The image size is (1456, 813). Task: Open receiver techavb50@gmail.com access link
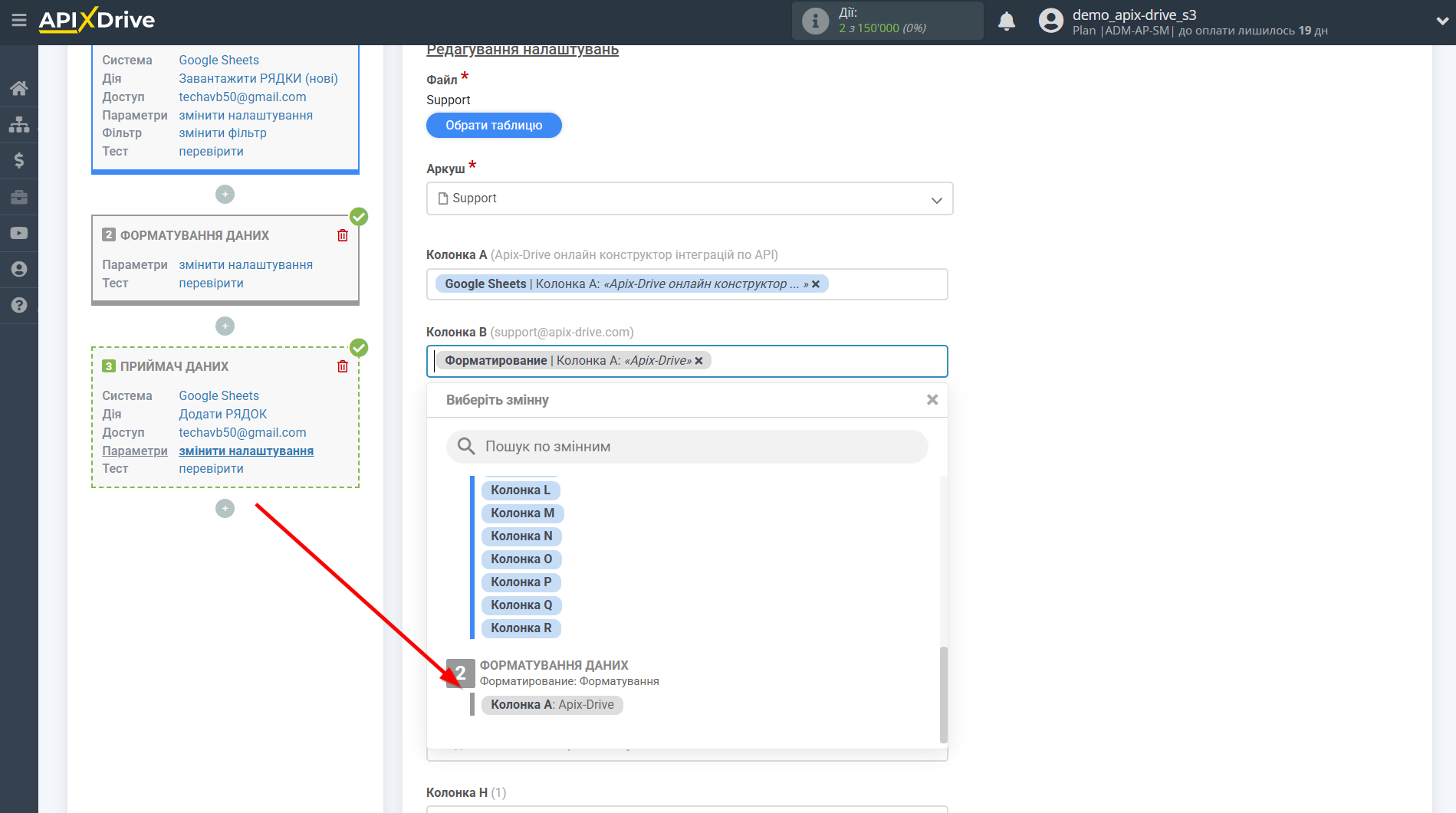click(242, 433)
